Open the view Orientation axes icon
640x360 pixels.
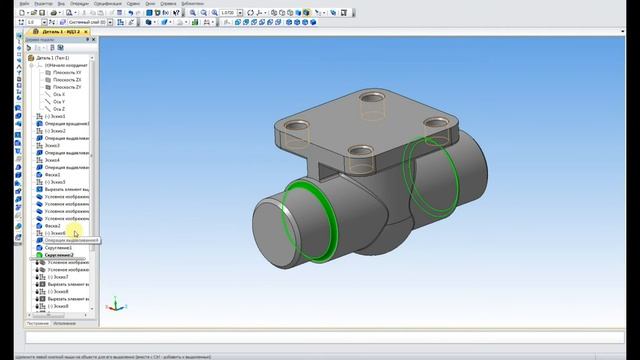tap(259, 13)
